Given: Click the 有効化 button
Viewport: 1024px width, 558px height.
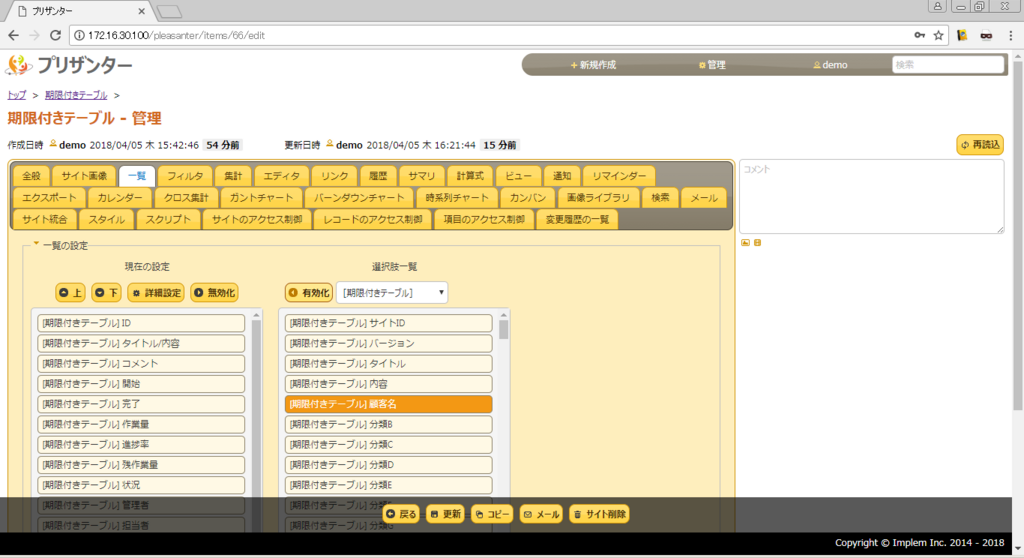Looking at the screenshot, I should pyautogui.click(x=309, y=293).
